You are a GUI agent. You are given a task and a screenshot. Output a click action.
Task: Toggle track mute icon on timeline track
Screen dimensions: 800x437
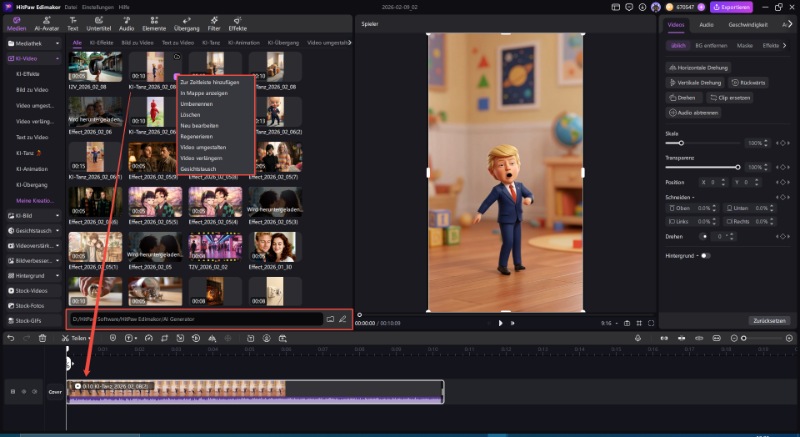(x=35, y=392)
